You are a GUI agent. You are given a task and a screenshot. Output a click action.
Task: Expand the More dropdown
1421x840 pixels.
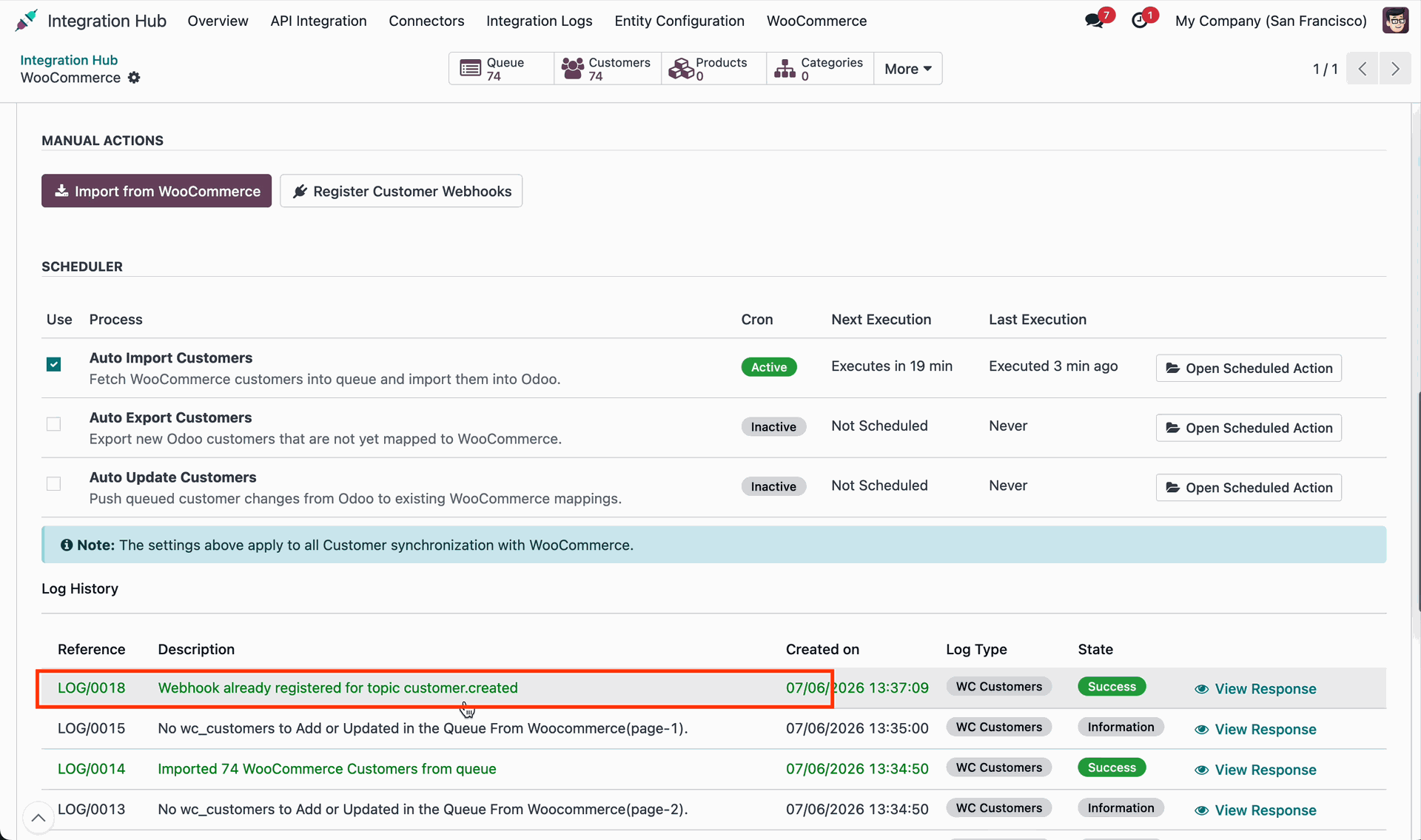pyautogui.click(x=908, y=69)
